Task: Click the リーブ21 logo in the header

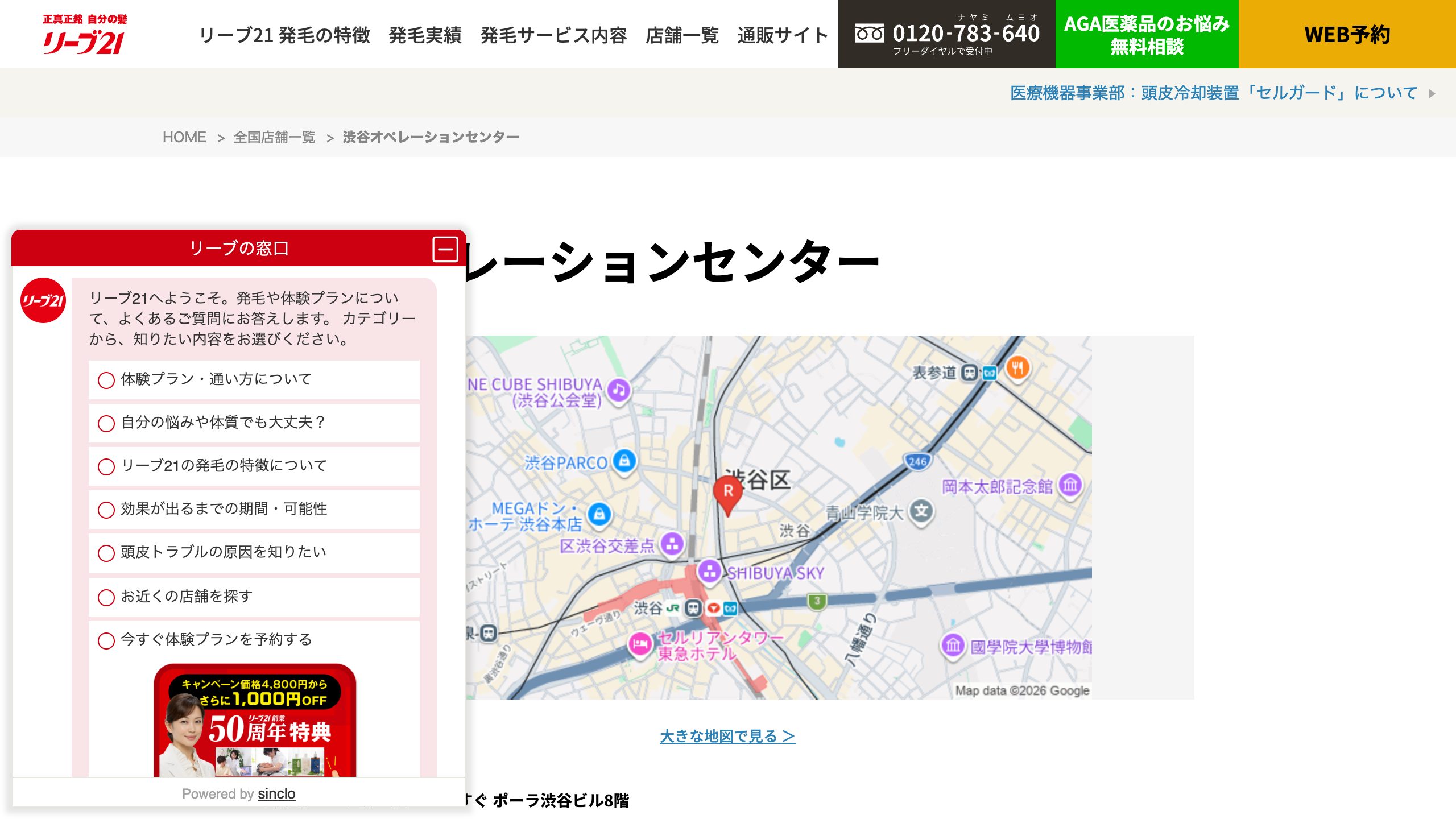Action: [85, 35]
